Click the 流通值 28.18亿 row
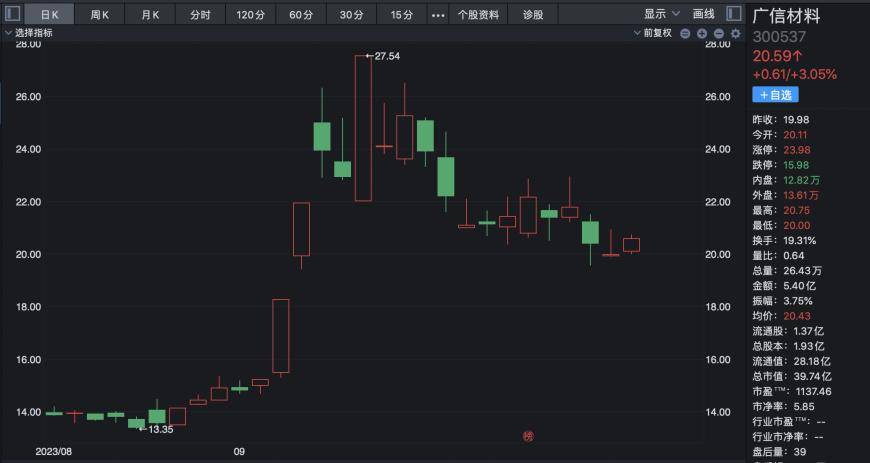The width and height of the screenshot is (870, 463). point(792,361)
